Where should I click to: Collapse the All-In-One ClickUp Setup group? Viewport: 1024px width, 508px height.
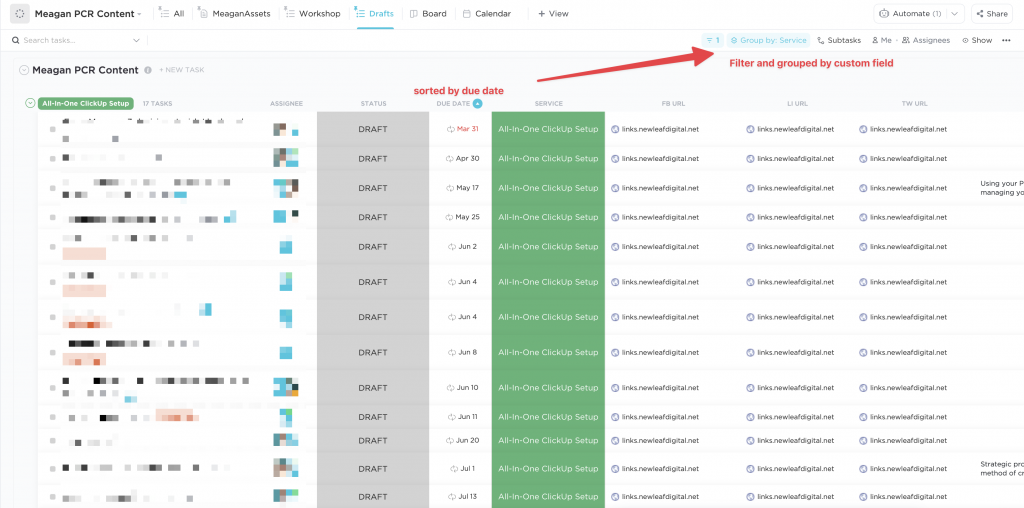[x=29, y=103]
